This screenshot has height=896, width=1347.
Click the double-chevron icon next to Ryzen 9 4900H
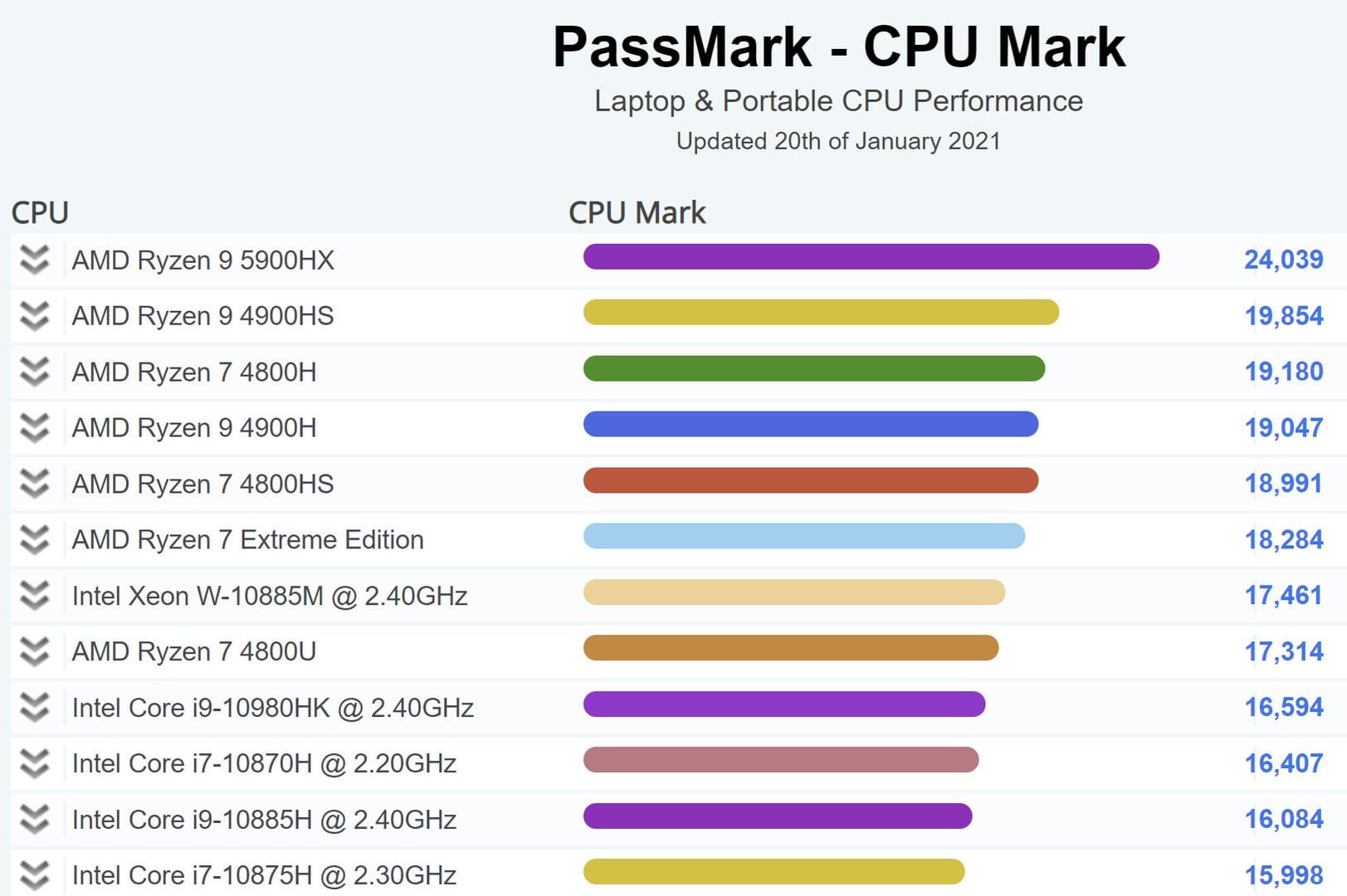coord(34,428)
